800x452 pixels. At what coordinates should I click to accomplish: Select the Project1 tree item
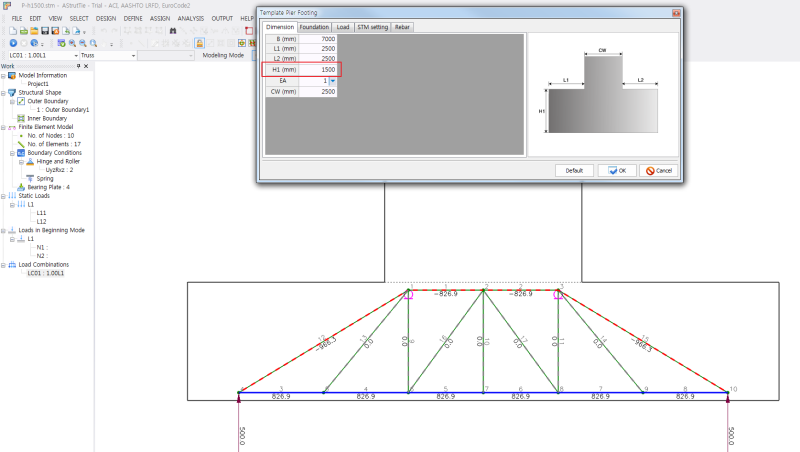(x=38, y=84)
